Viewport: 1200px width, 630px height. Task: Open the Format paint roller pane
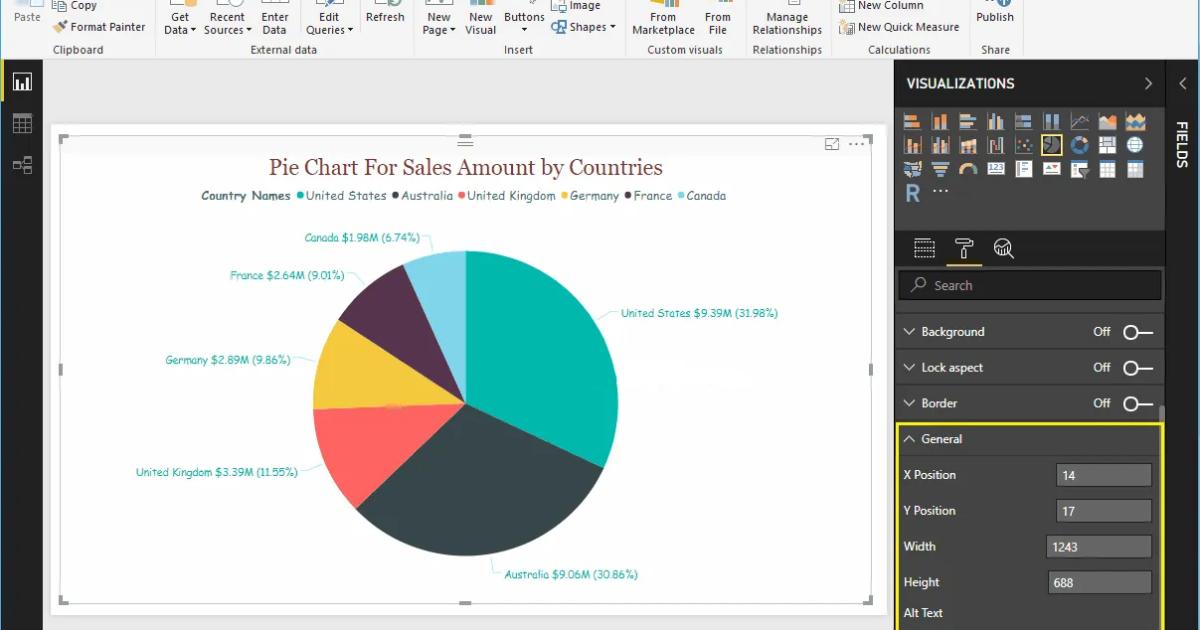coord(965,248)
